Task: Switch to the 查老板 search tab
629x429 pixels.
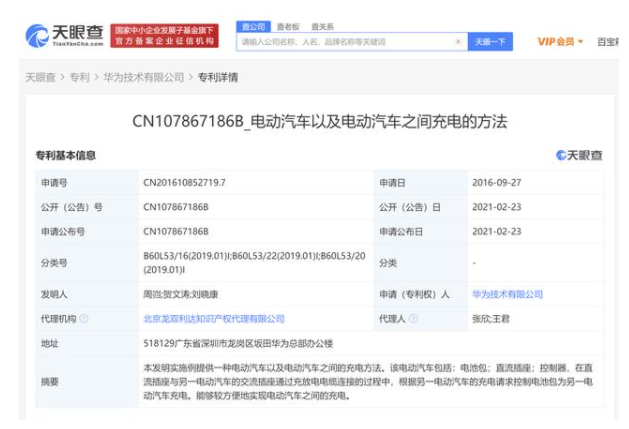Action: pos(288,26)
